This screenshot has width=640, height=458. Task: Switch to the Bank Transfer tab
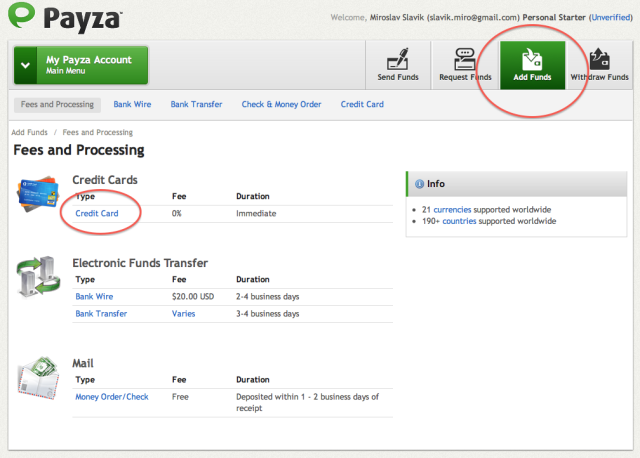click(x=196, y=104)
